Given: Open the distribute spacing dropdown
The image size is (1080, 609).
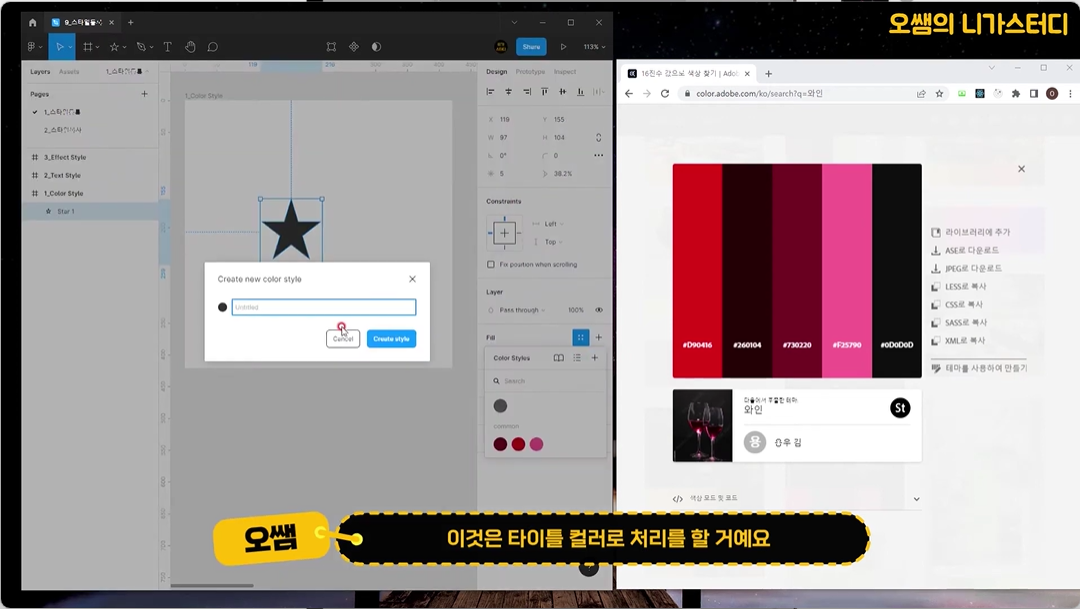Looking at the screenshot, I should pos(599,92).
